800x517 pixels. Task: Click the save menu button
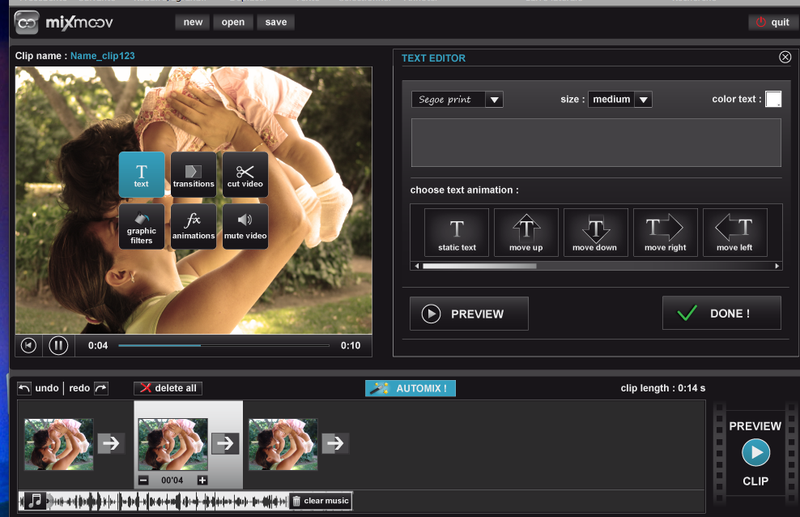coord(275,22)
